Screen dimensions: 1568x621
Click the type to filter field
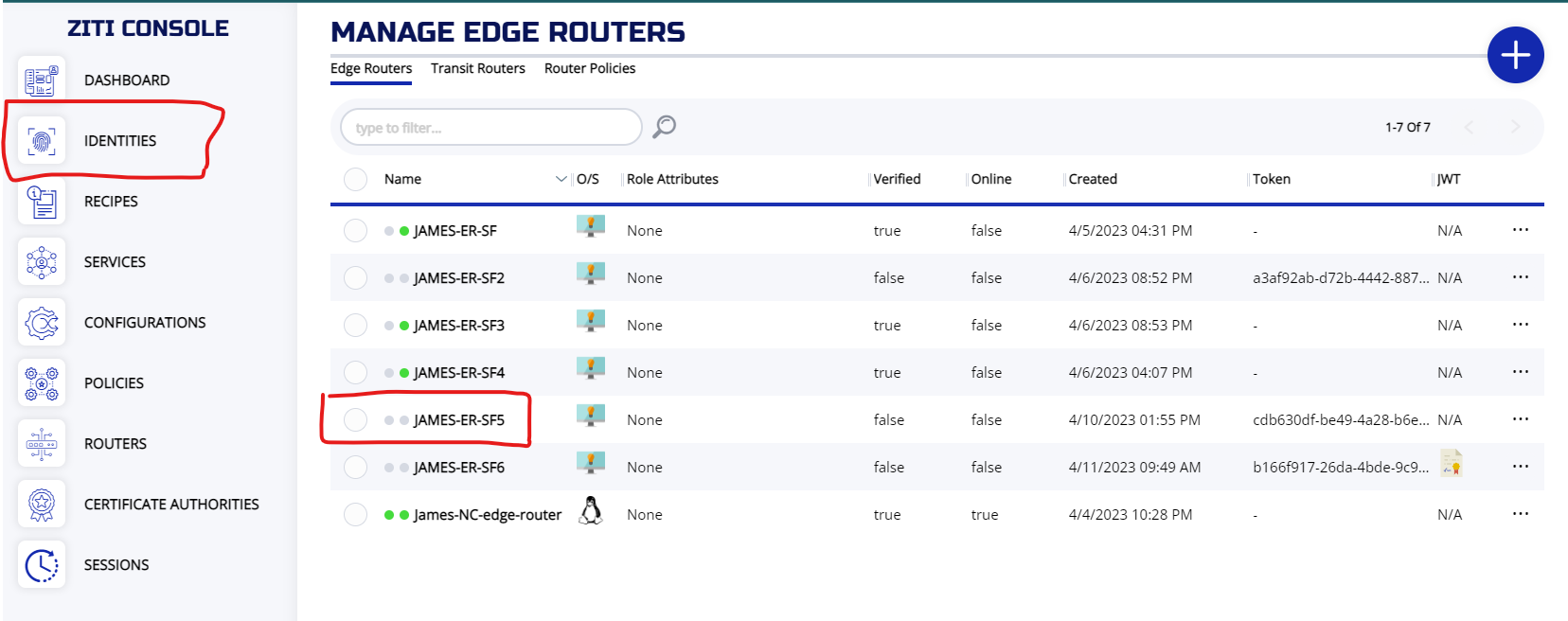pos(490,128)
